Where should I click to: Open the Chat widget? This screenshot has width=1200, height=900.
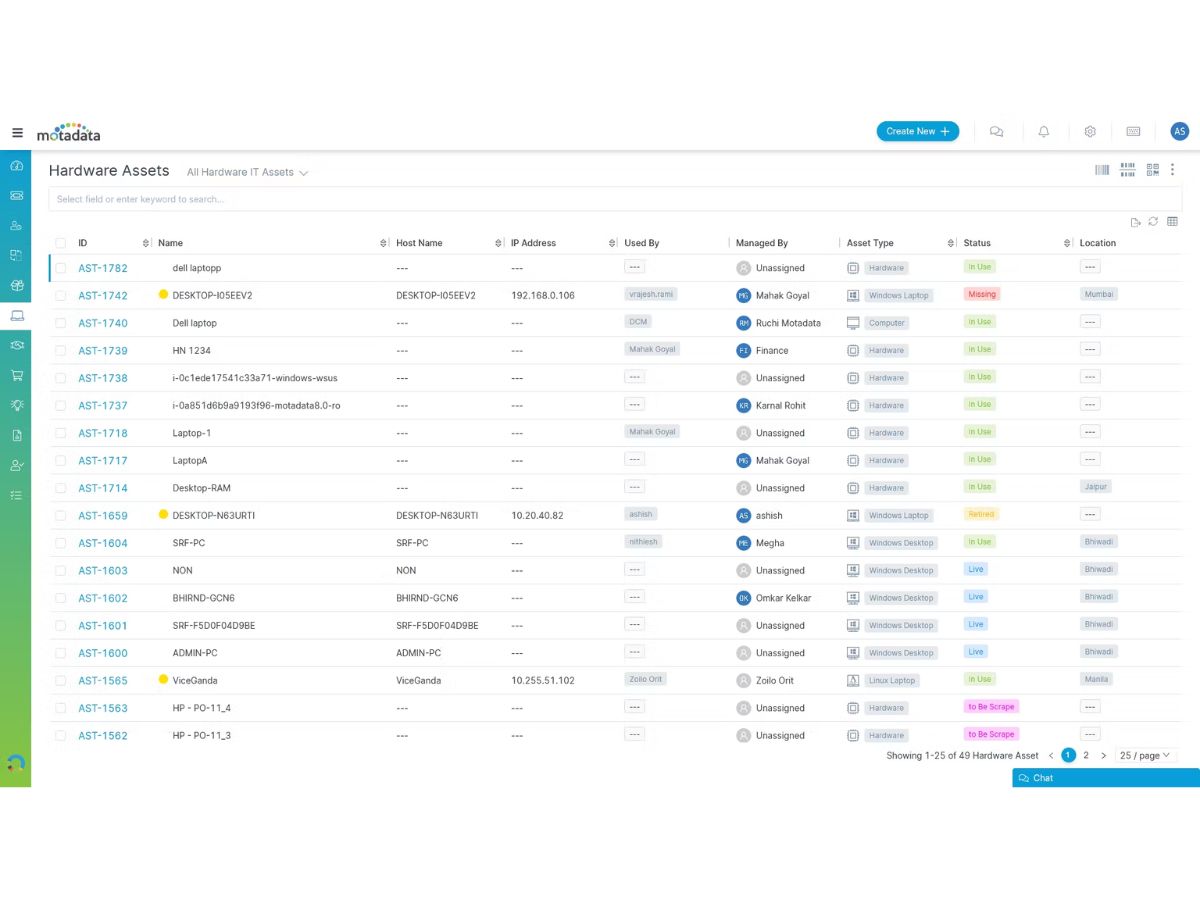1106,778
